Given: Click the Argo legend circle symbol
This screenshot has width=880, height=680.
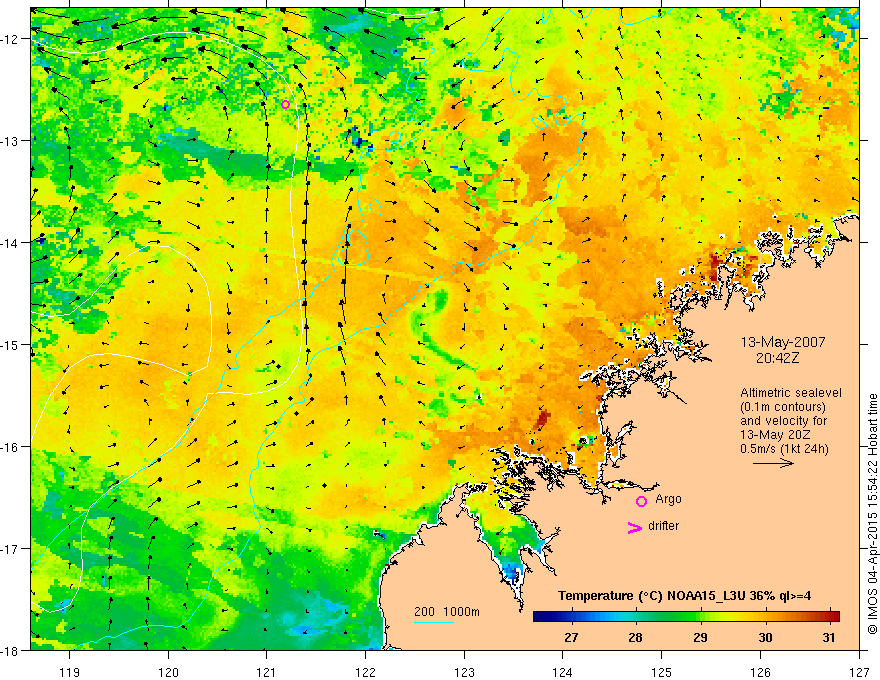Looking at the screenshot, I should (641, 501).
